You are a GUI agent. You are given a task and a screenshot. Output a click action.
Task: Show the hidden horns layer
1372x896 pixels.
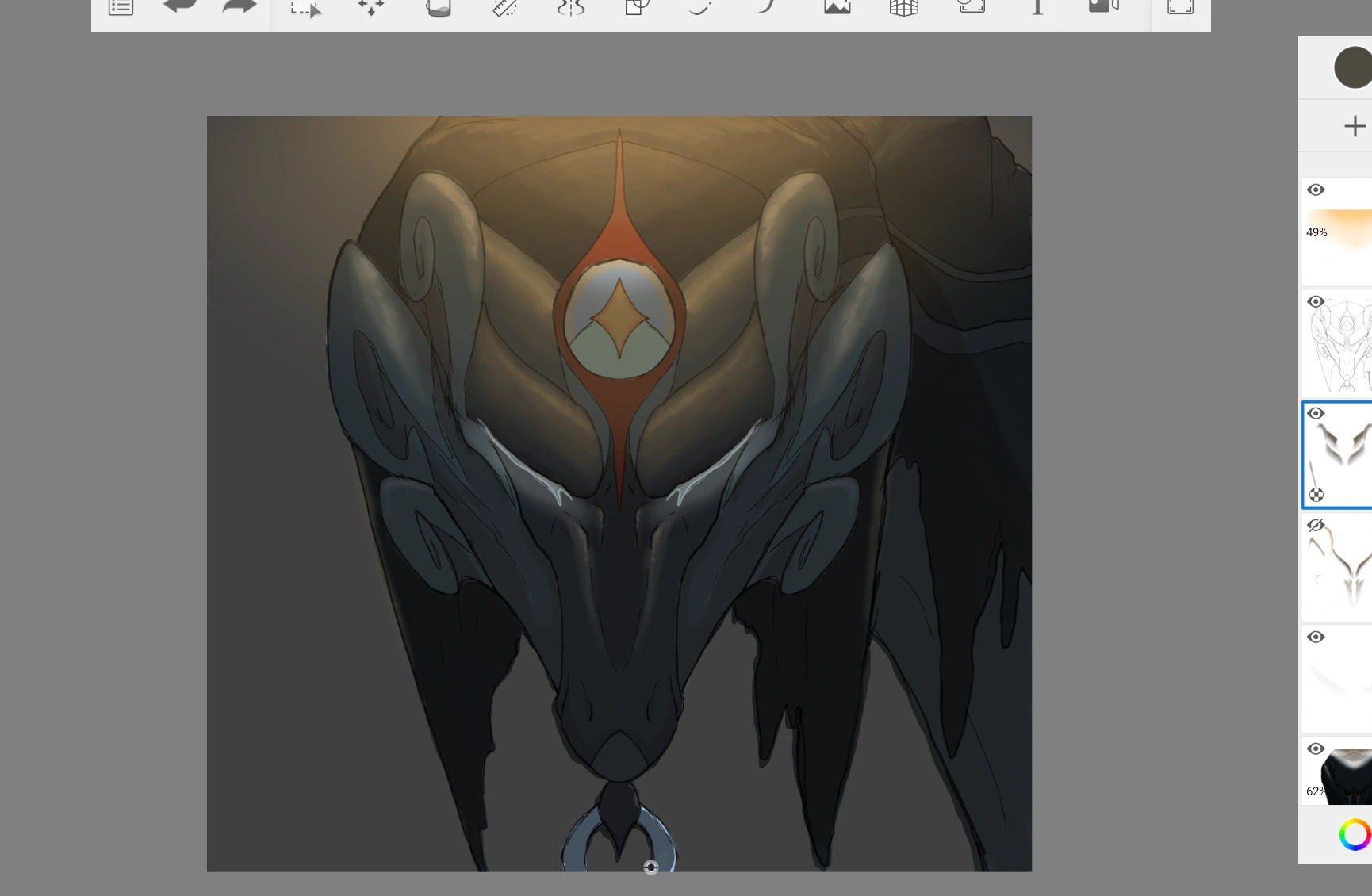pyautogui.click(x=1316, y=525)
